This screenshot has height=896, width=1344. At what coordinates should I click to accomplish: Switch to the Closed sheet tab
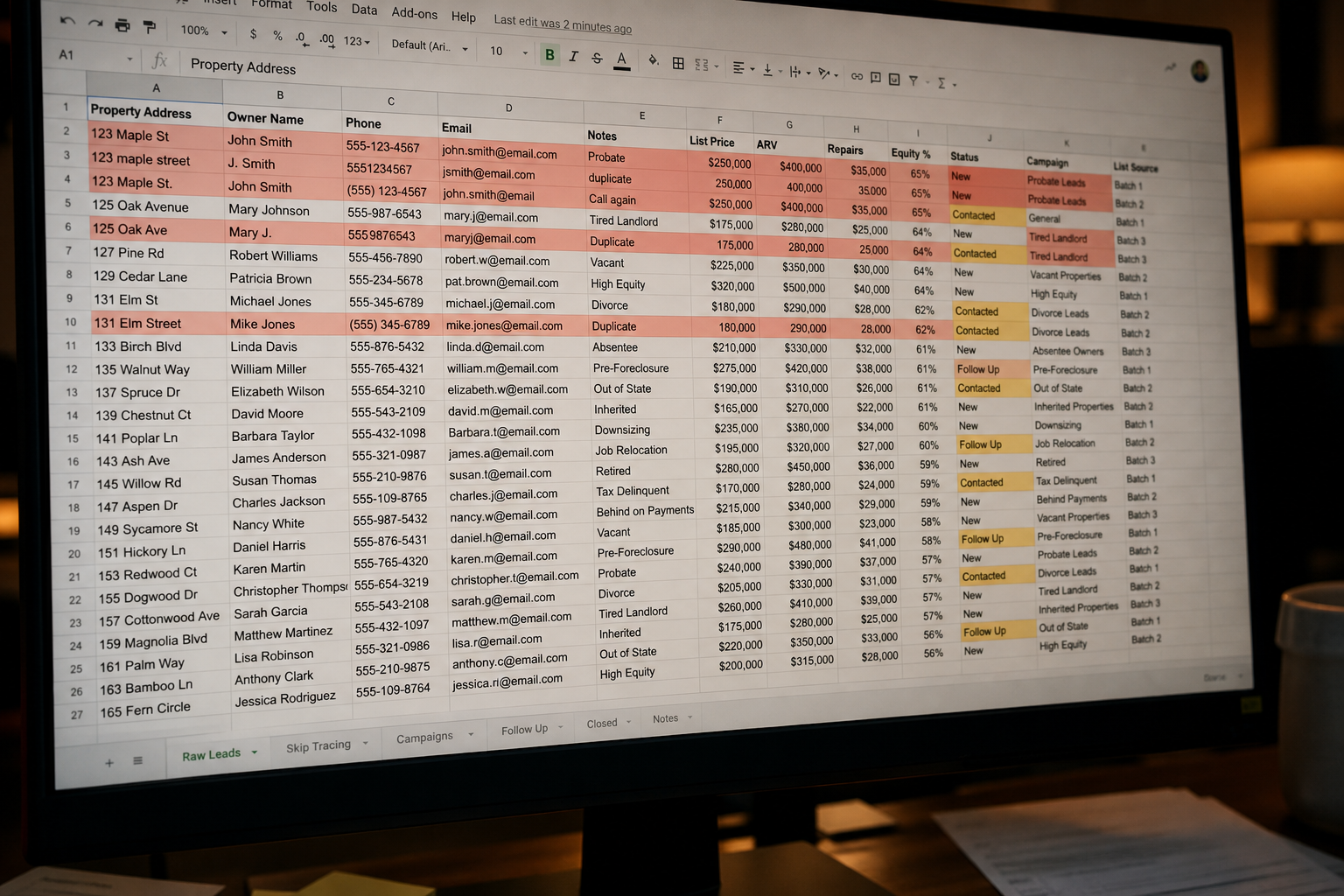(x=602, y=724)
